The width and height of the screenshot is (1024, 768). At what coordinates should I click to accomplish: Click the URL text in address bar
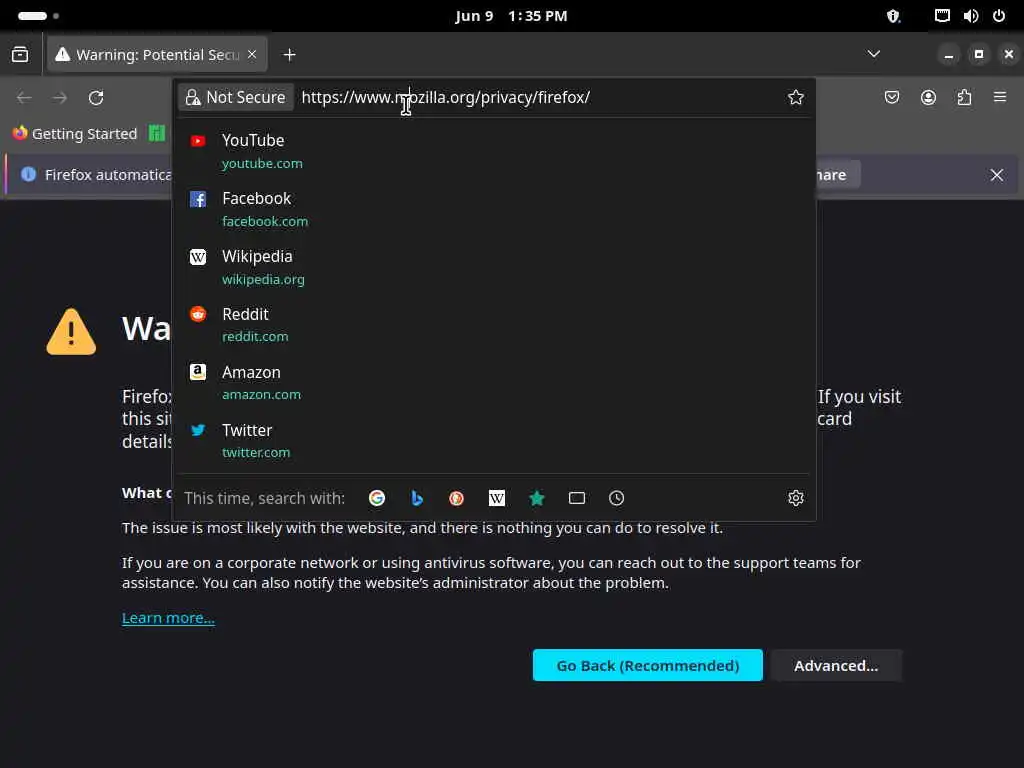pyautogui.click(x=445, y=97)
